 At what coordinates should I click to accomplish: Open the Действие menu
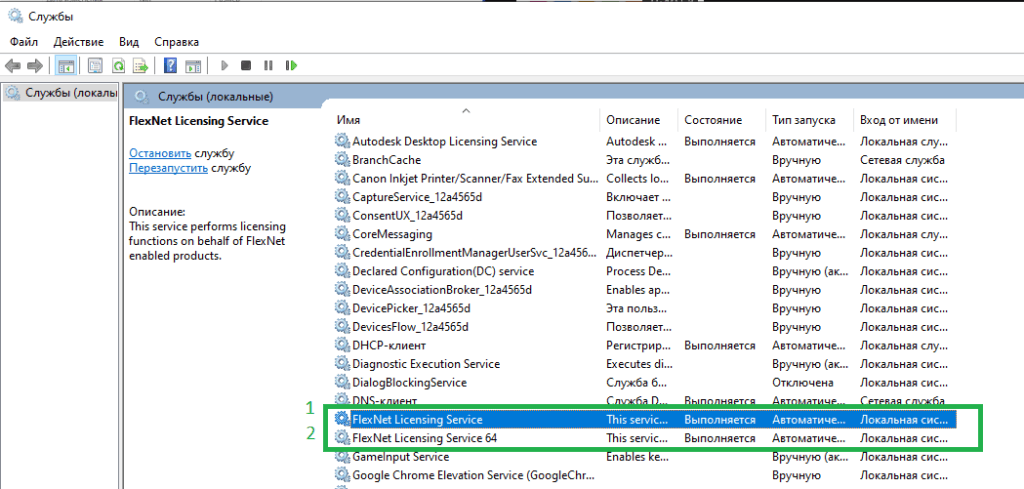(x=79, y=42)
